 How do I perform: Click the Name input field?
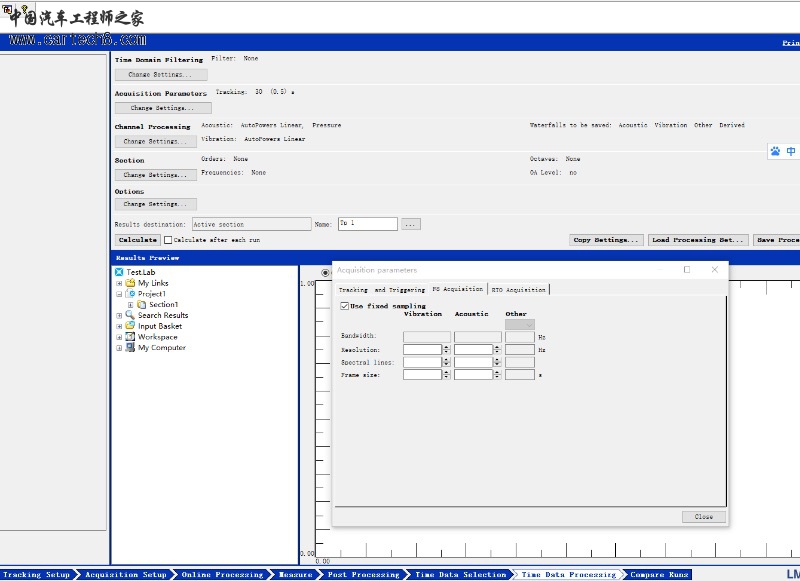click(x=368, y=223)
